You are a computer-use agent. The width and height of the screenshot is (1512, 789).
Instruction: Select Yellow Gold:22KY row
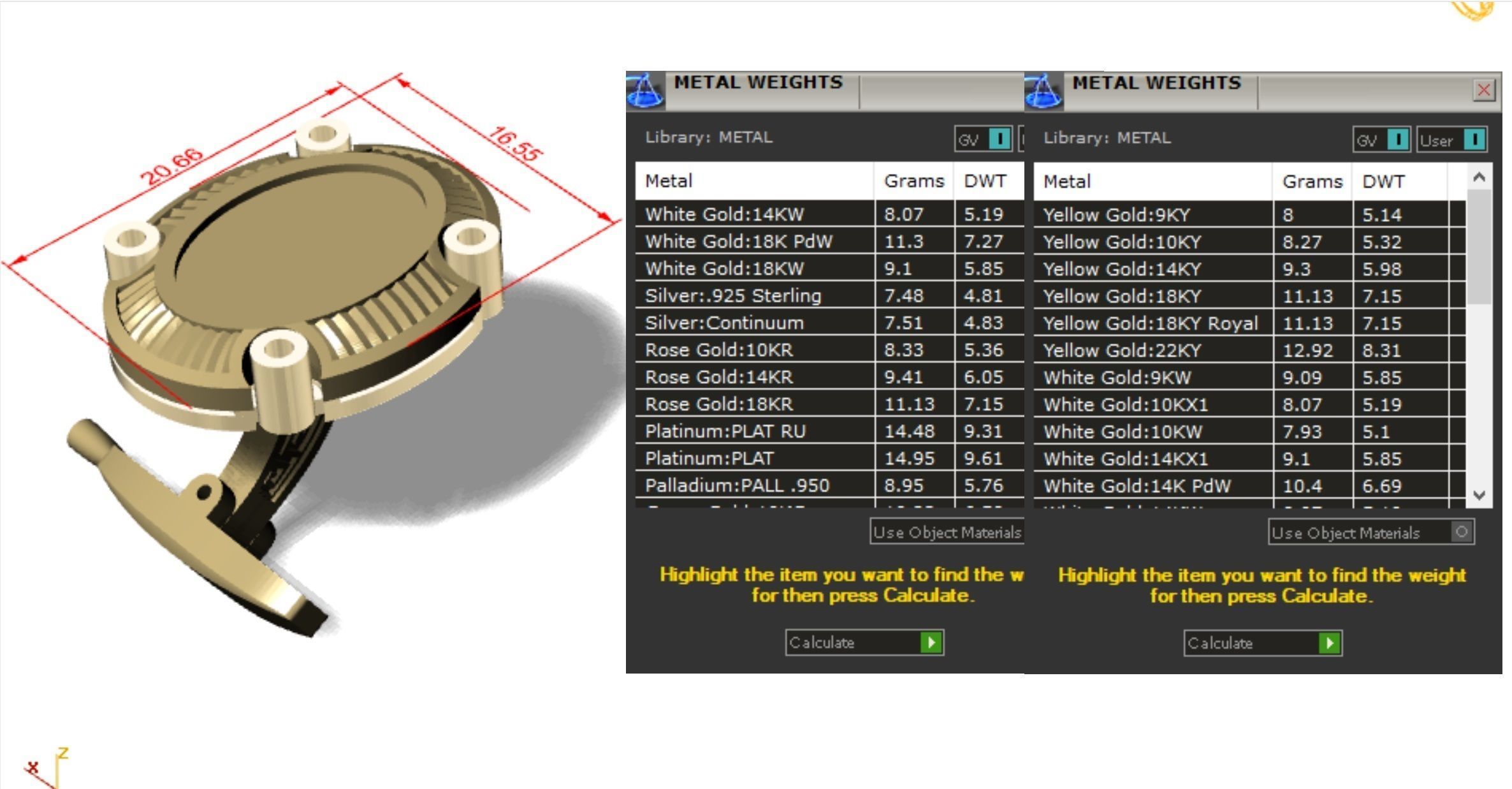[1122, 350]
